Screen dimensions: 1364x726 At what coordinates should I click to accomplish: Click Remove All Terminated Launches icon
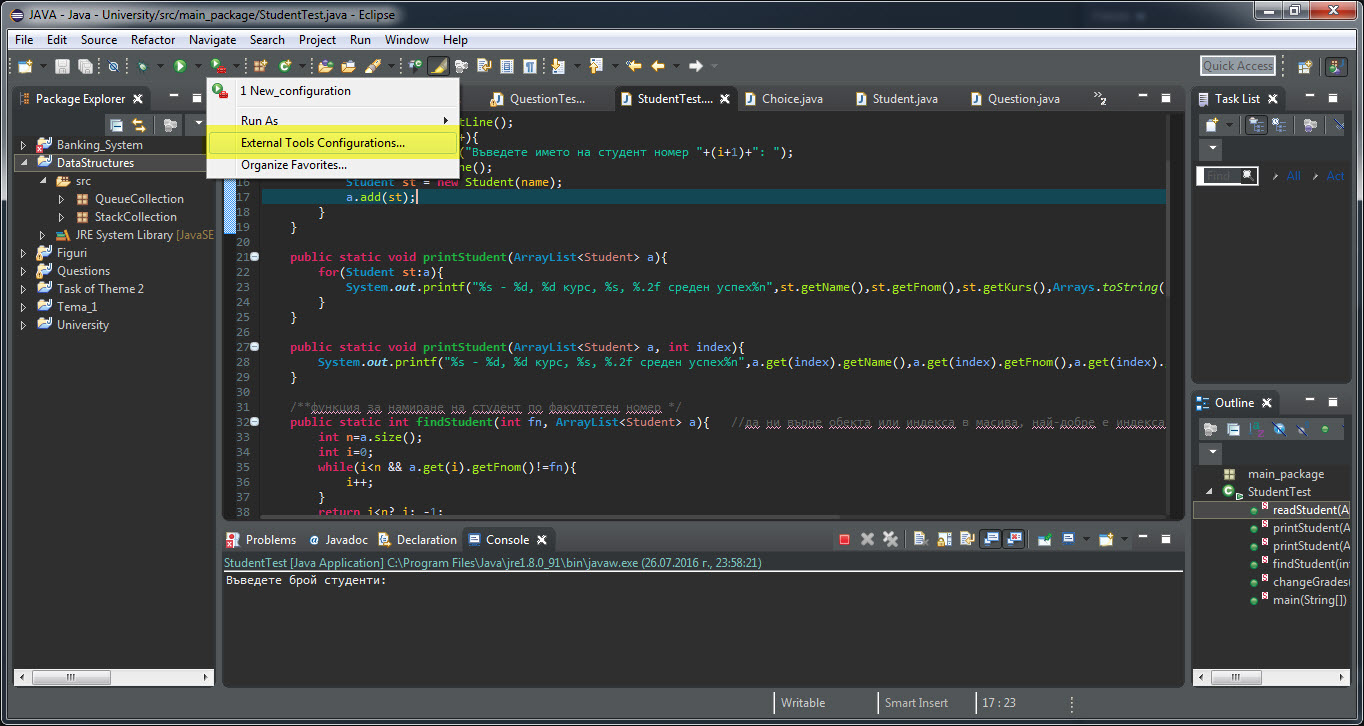[890, 540]
